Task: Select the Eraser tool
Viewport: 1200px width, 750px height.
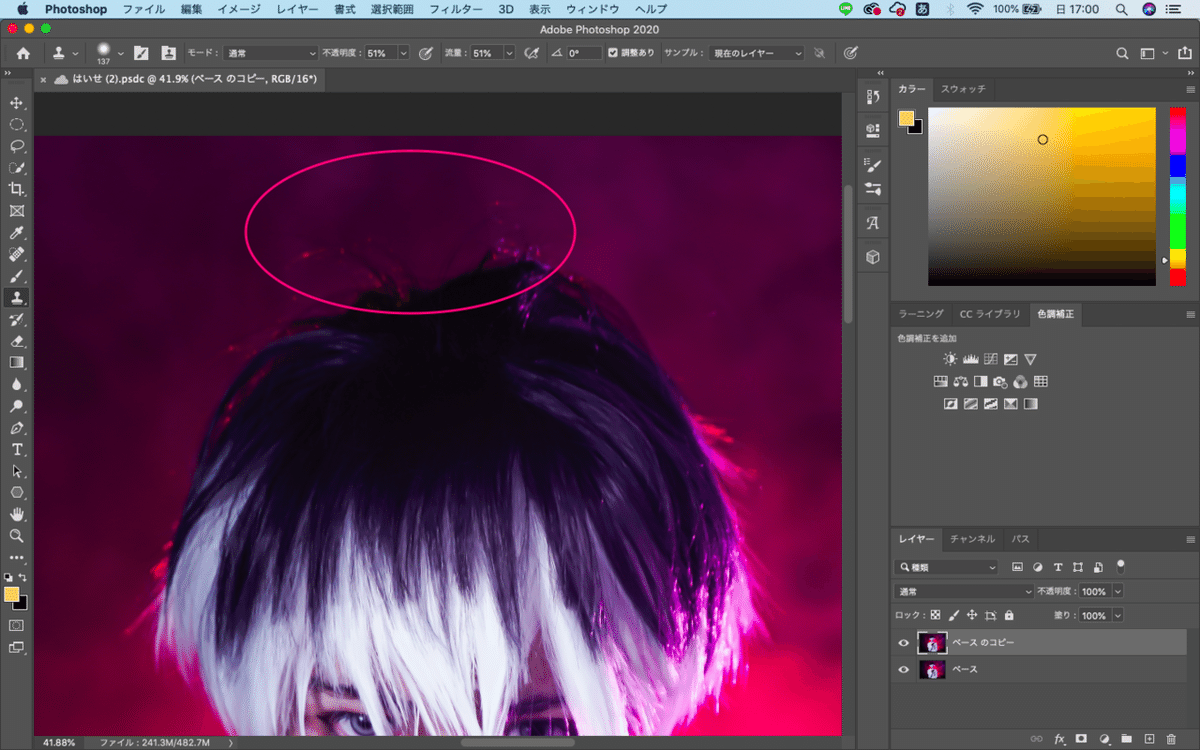Action: pyautogui.click(x=17, y=341)
